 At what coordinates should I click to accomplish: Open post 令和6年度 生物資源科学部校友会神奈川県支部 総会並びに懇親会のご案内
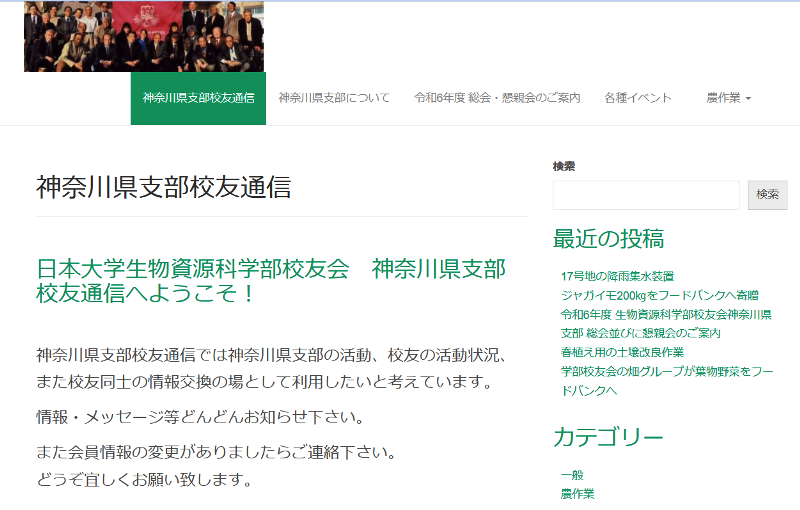[x=666, y=324]
